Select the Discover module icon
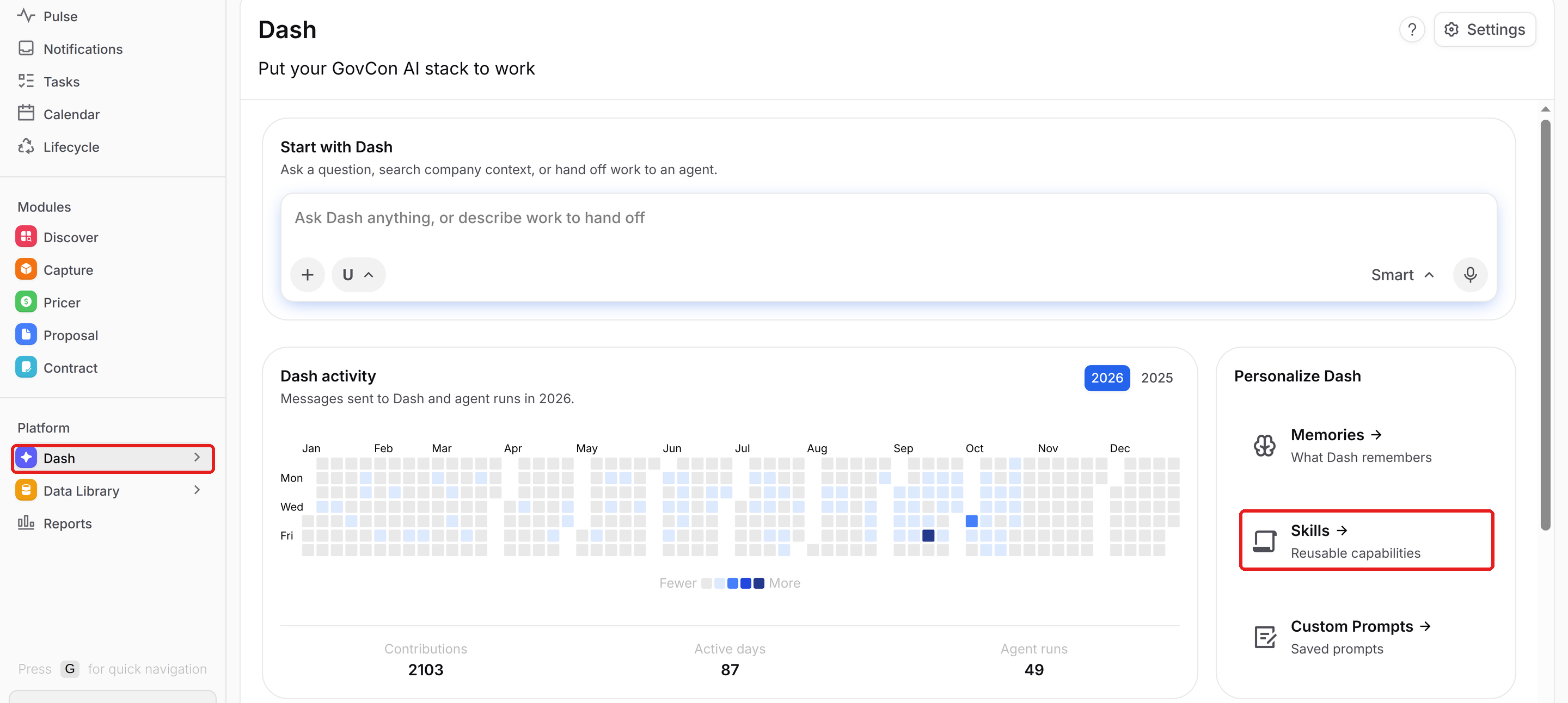 (26, 237)
